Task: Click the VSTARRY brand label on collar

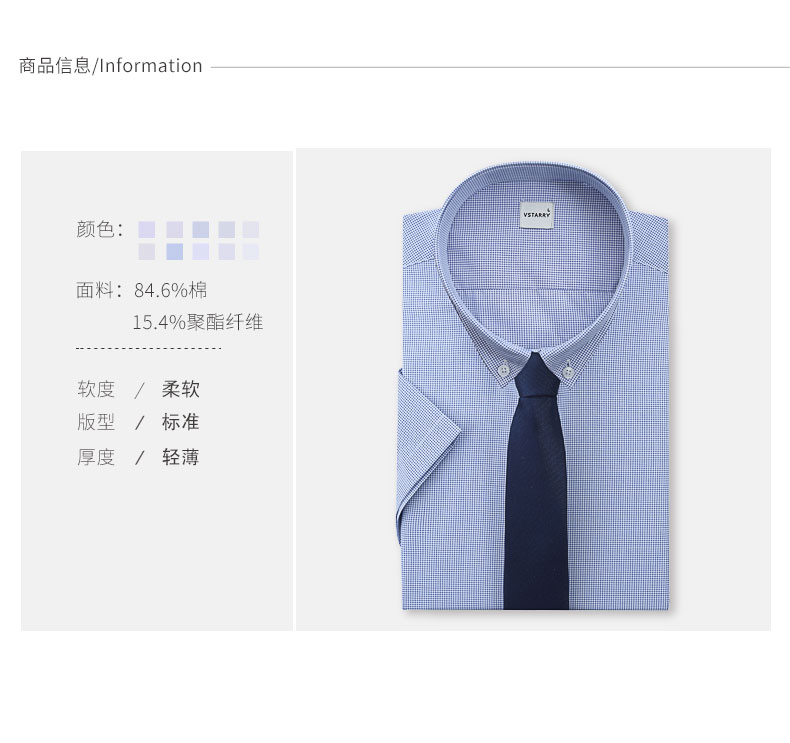Action: [537, 215]
